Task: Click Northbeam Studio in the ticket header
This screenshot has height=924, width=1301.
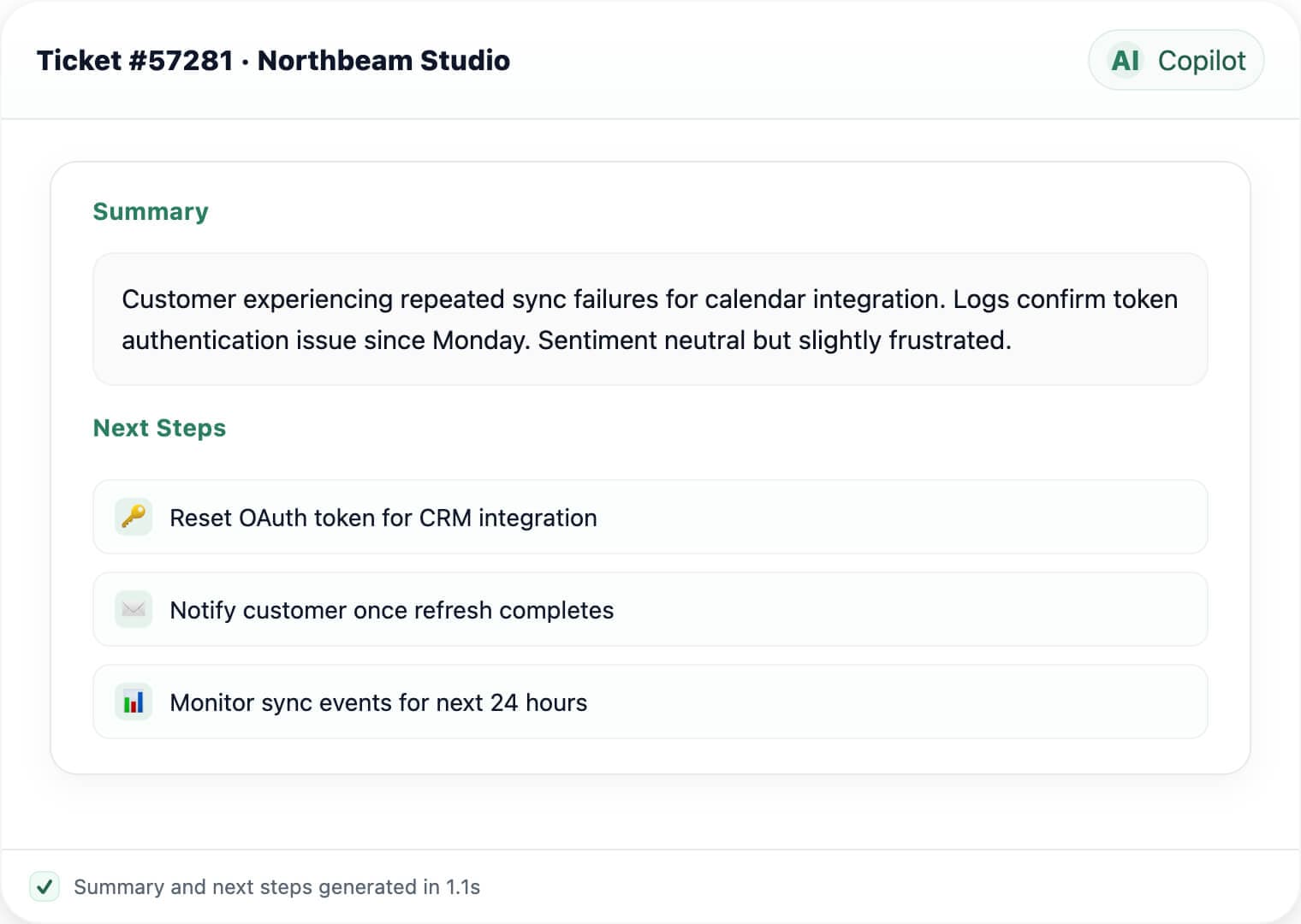Action: [x=383, y=60]
